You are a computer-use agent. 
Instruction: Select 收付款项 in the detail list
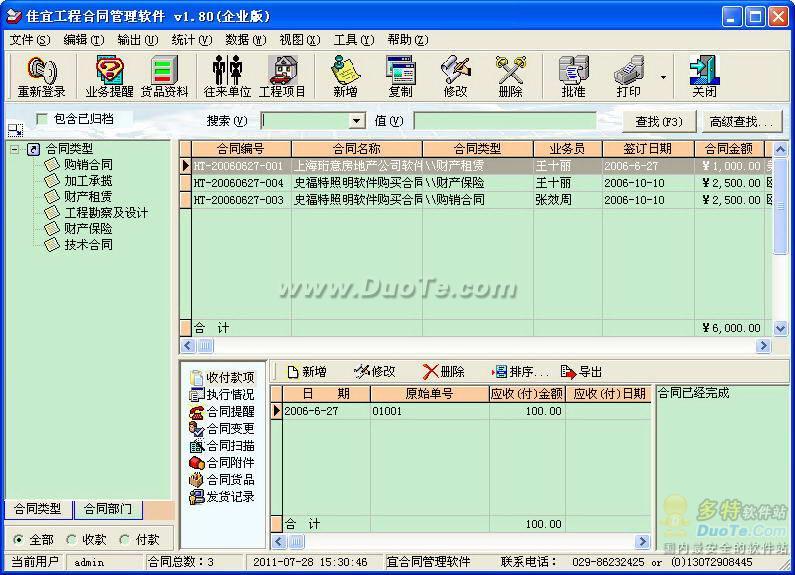[223, 377]
